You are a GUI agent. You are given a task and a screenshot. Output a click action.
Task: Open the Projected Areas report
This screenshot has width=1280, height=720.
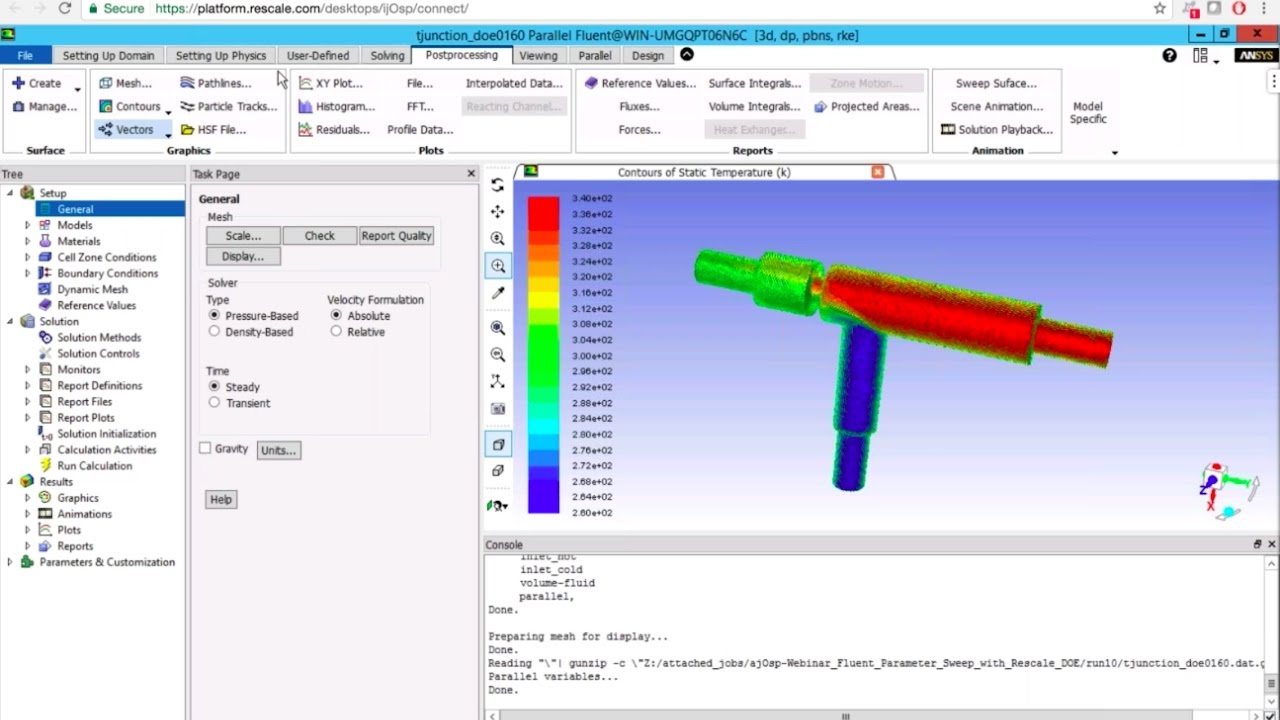pyautogui.click(x=866, y=106)
